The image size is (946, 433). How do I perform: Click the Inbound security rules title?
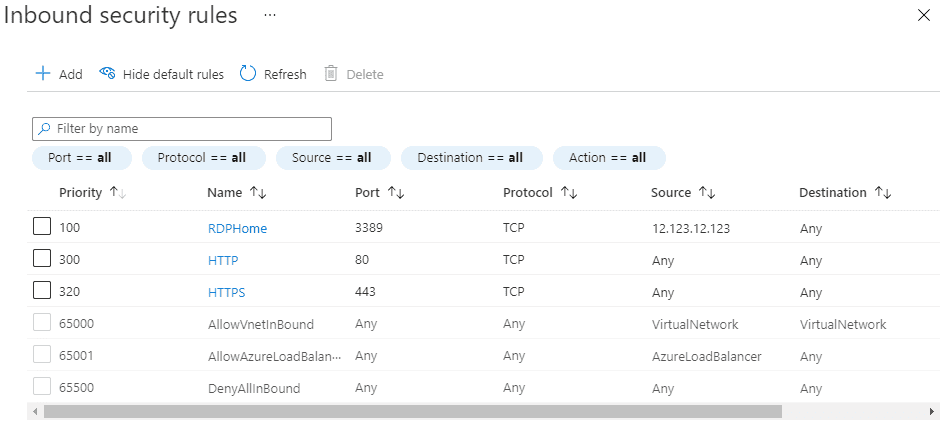(121, 16)
